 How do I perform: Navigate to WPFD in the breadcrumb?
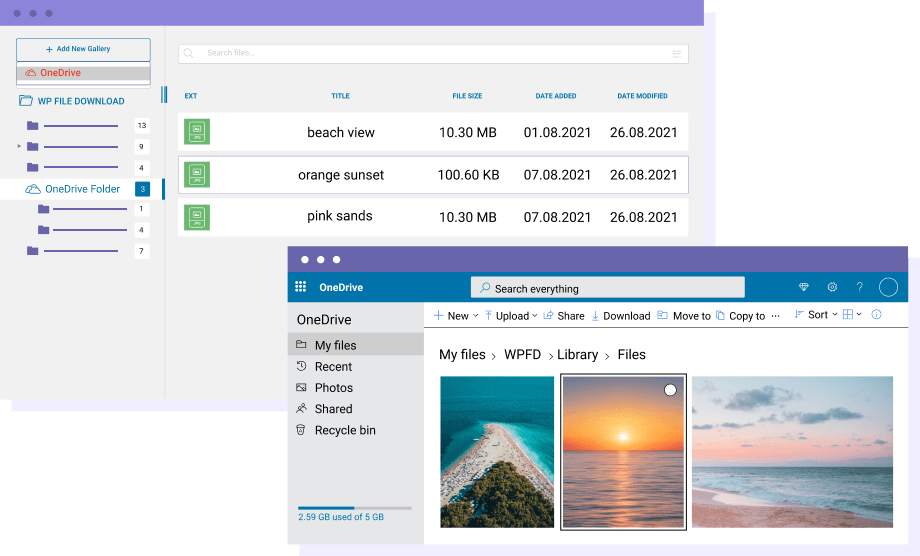pos(522,355)
